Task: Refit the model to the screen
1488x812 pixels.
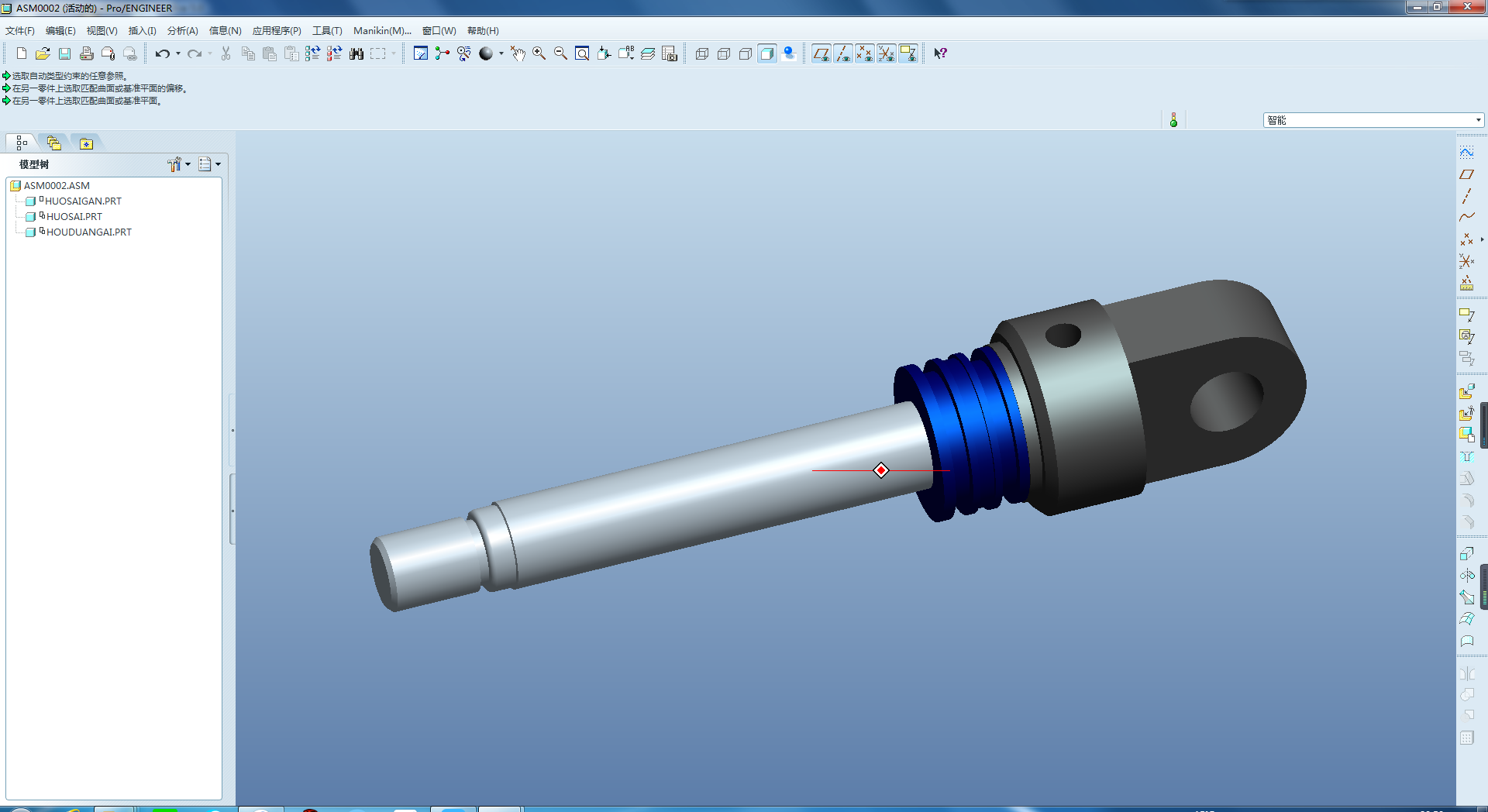Action: [582, 53]
